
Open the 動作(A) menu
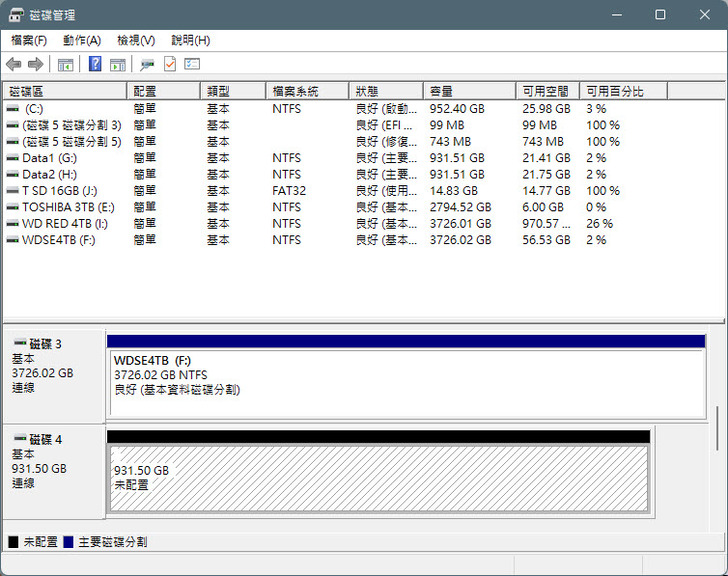[x=82, y=40]
